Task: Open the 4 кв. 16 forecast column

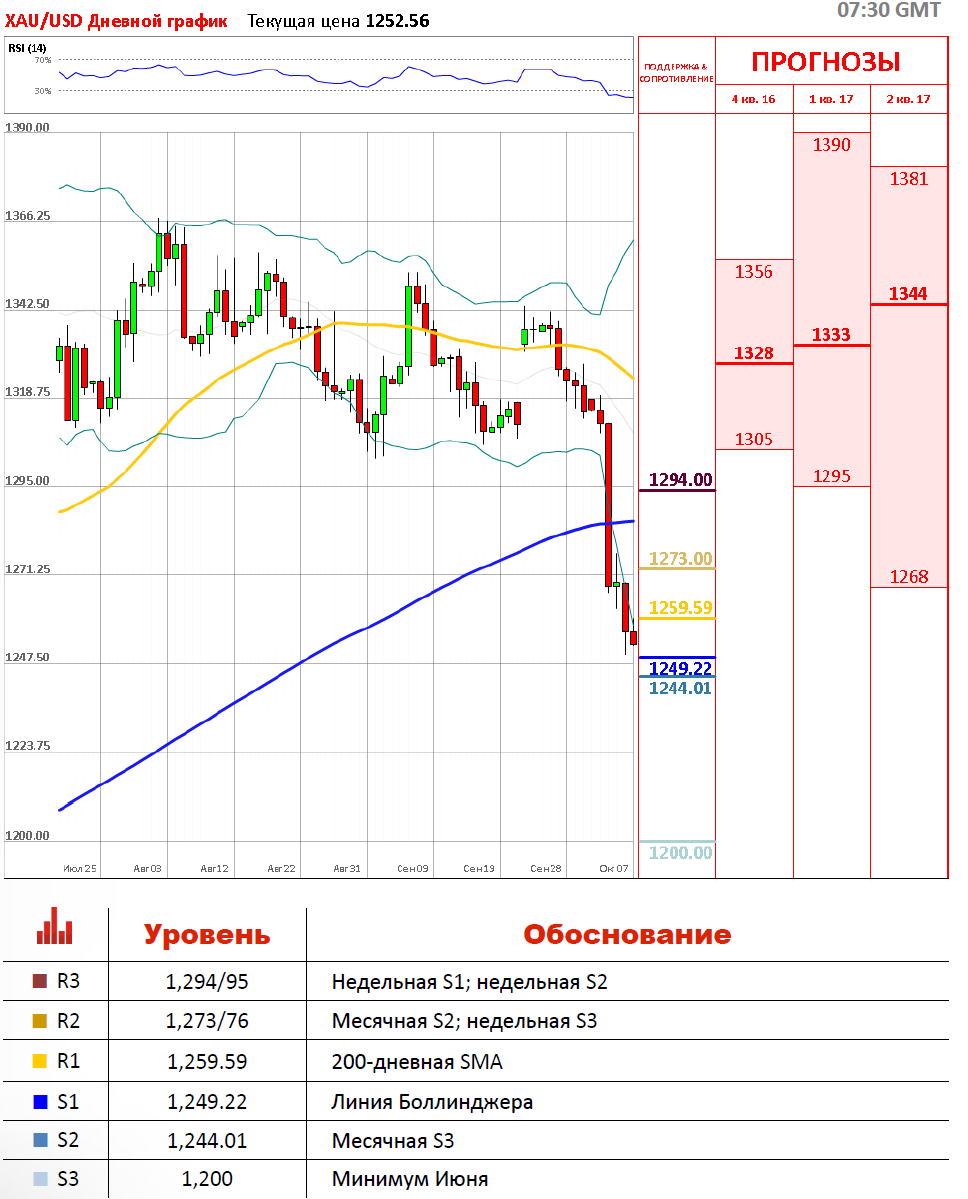Action: pos(754,99)
